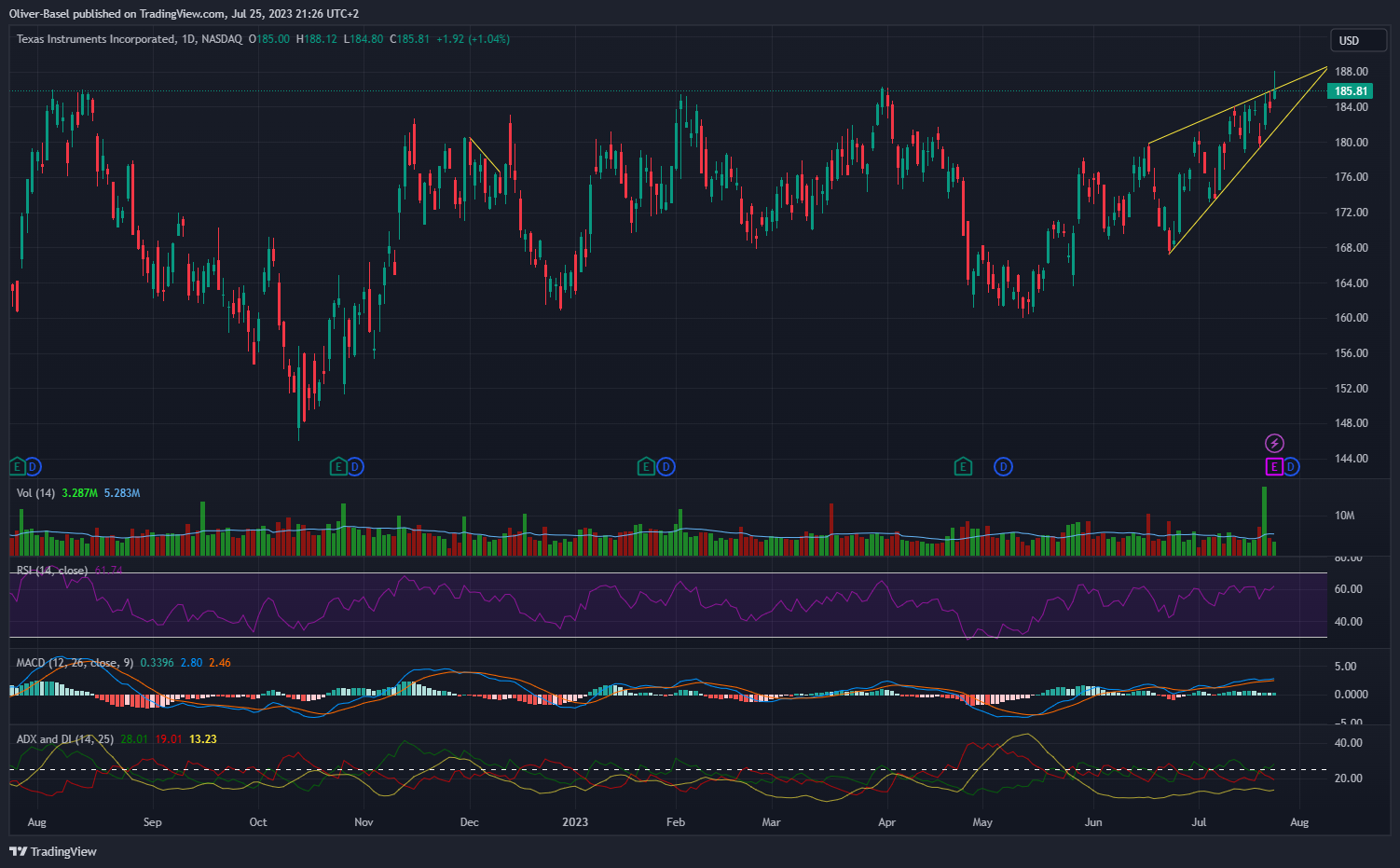This screenshot has width=1400, height=868.
Task: Select the Vol (14) indicator legend
Action: [x=36, y=492]
